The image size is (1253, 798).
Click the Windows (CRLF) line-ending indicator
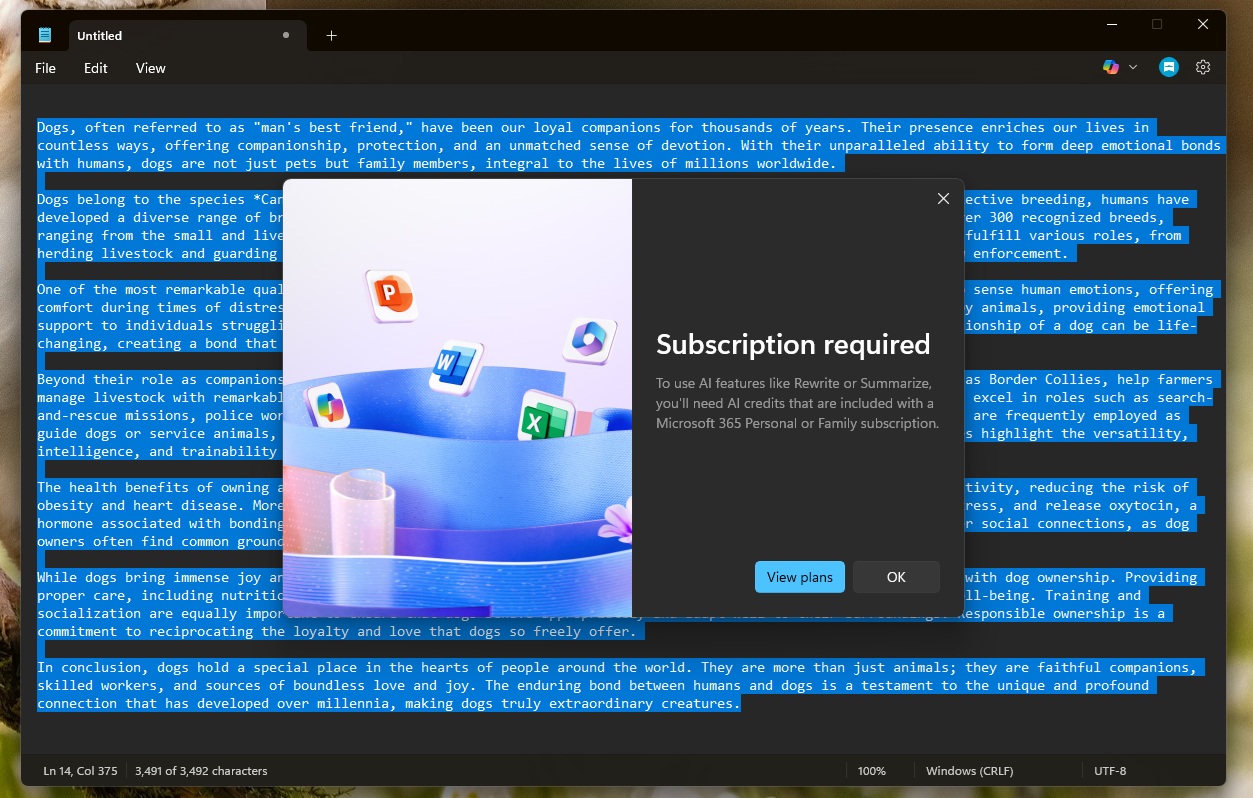[x=969, y=770]
